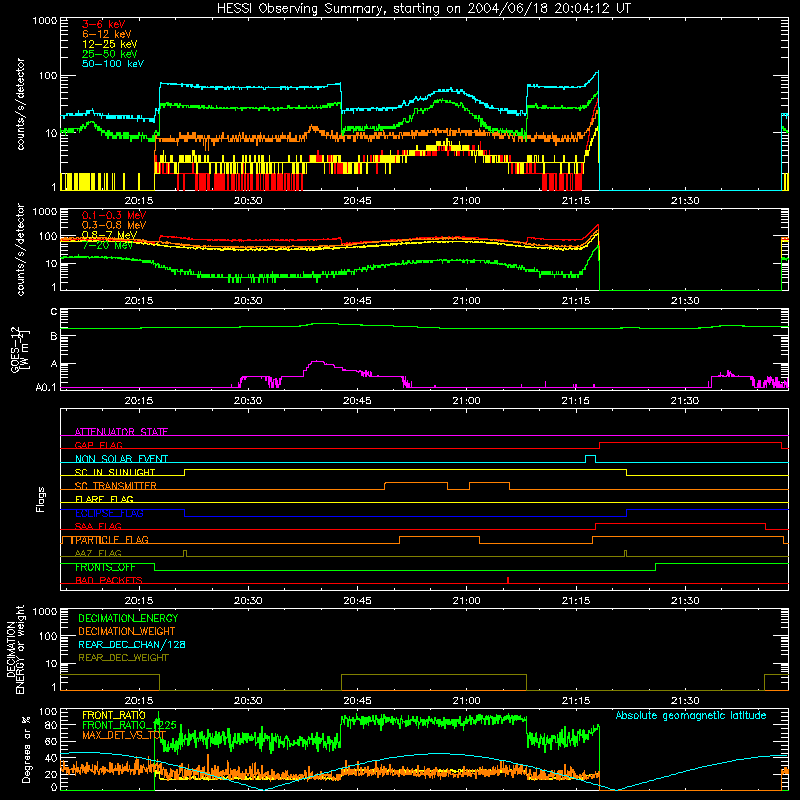Image resolution: width=800 pixels, height=800 pixels.
Task: Click the NON_SOLAR_EVENT pulse on its trace
Action: 590,459
